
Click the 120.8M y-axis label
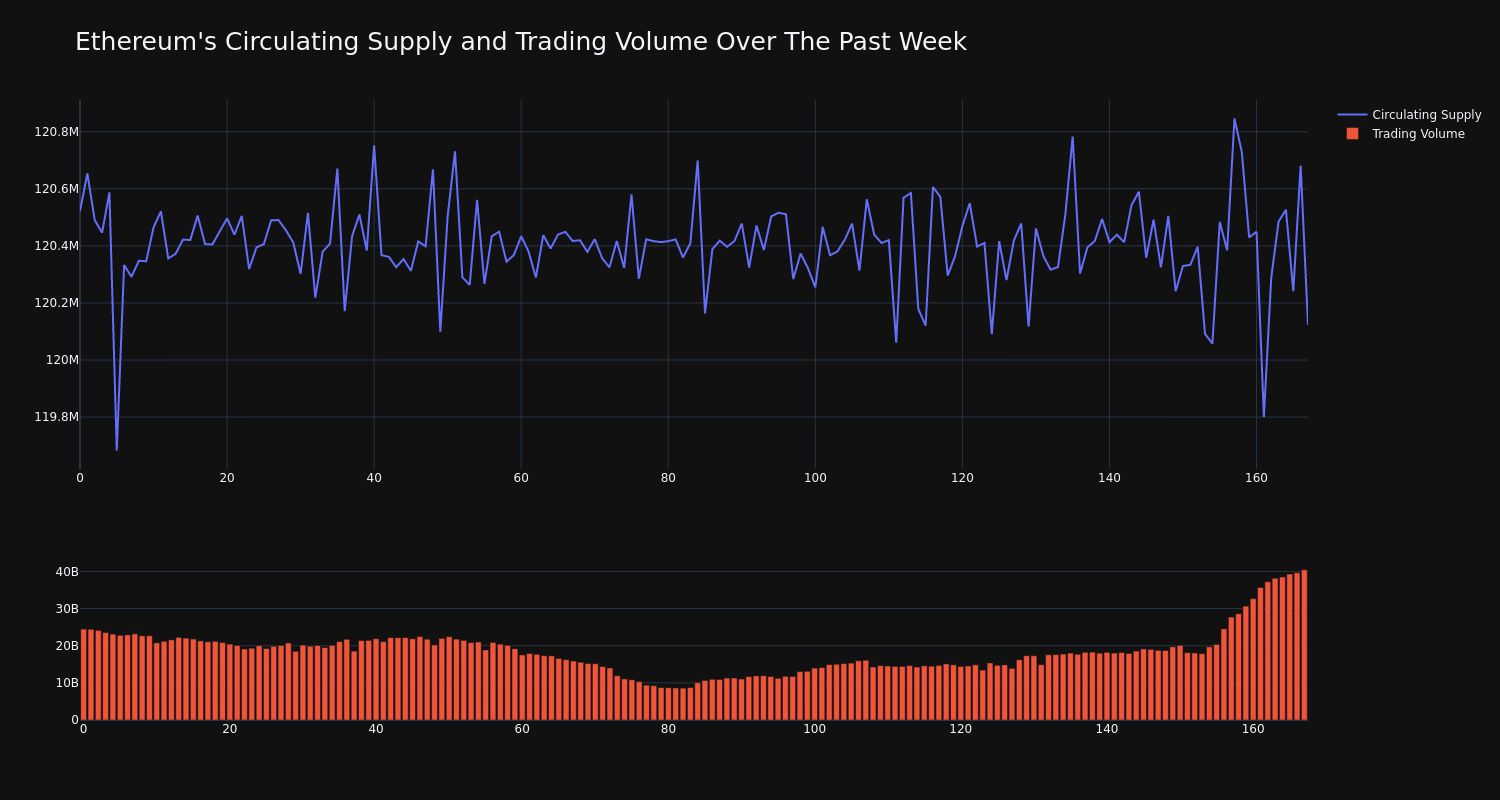56,132
